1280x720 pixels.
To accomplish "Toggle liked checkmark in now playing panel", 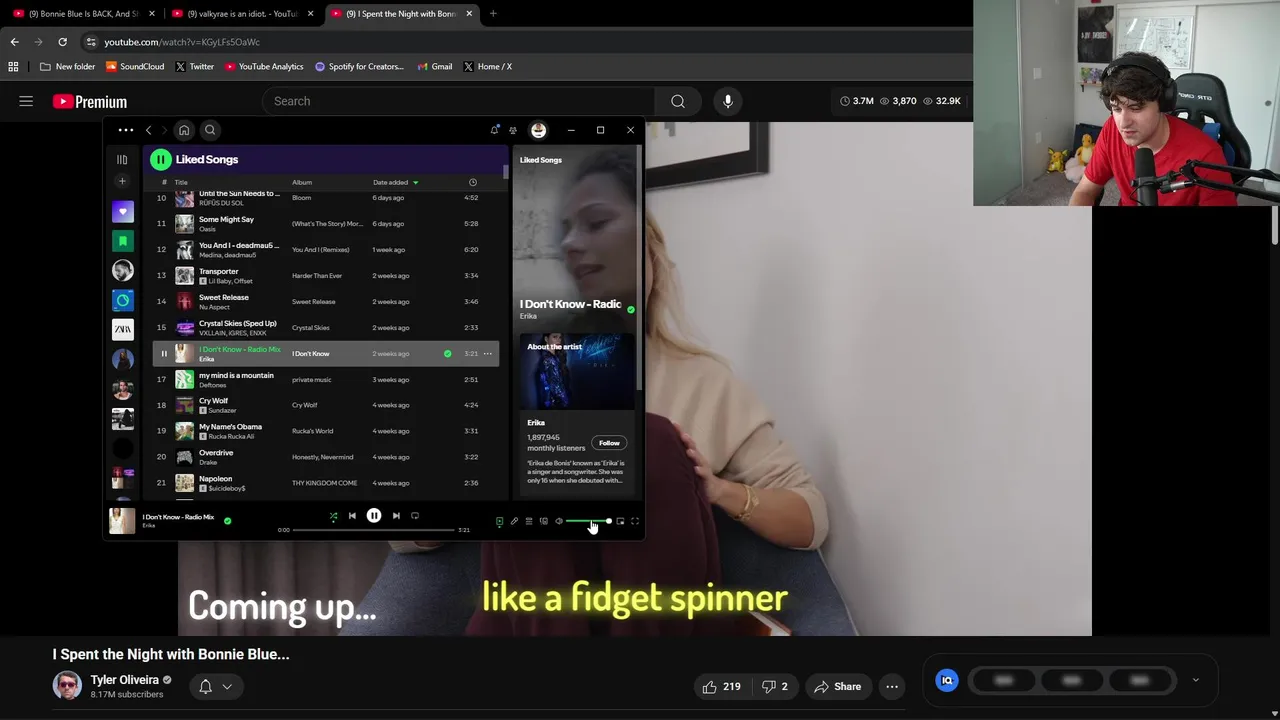I will click(x=630, y=310).
